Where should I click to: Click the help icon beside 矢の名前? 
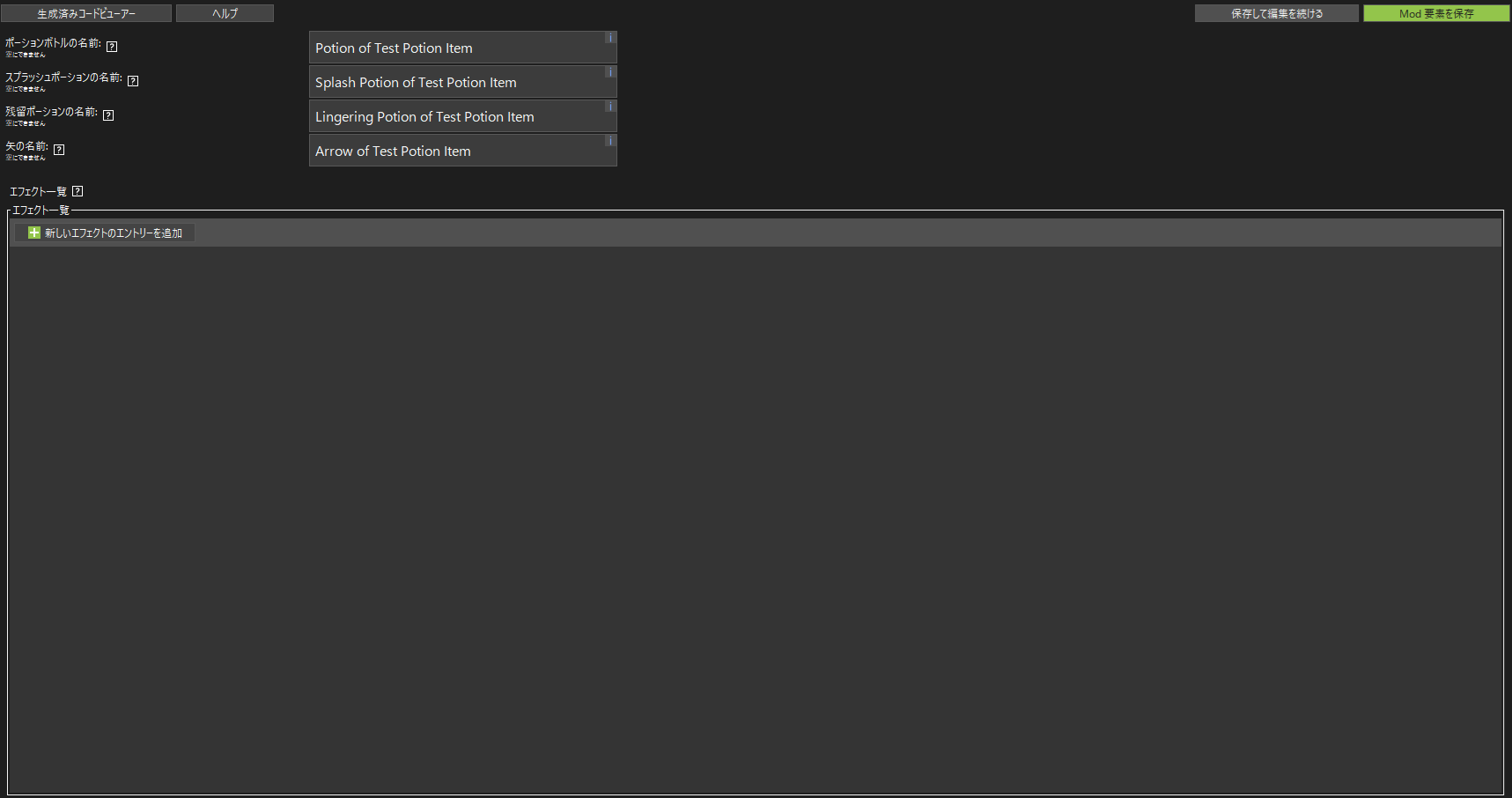coord(59,150)
